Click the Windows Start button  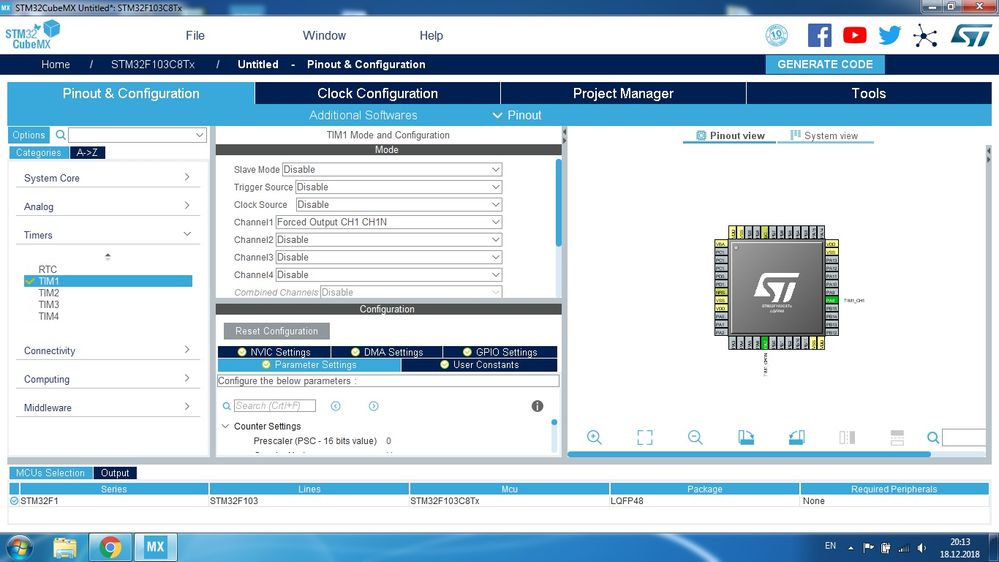point(19,547)
